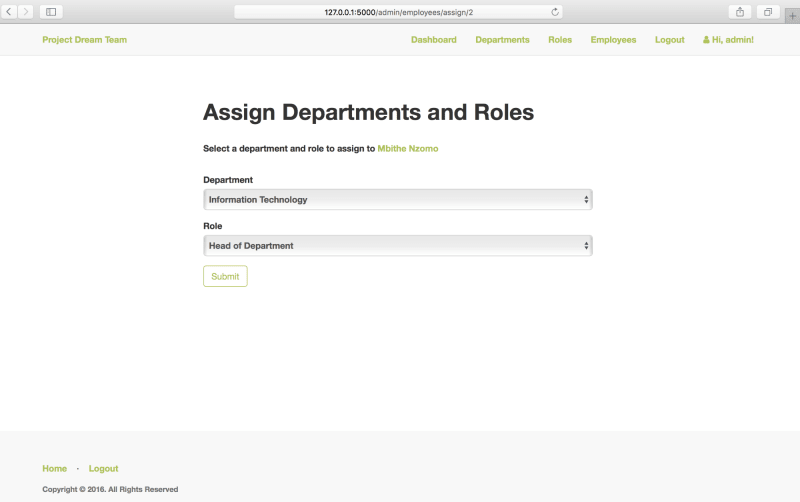
Task: Toggle the Safari sidebar icon
Action: [x=51, y=12]
